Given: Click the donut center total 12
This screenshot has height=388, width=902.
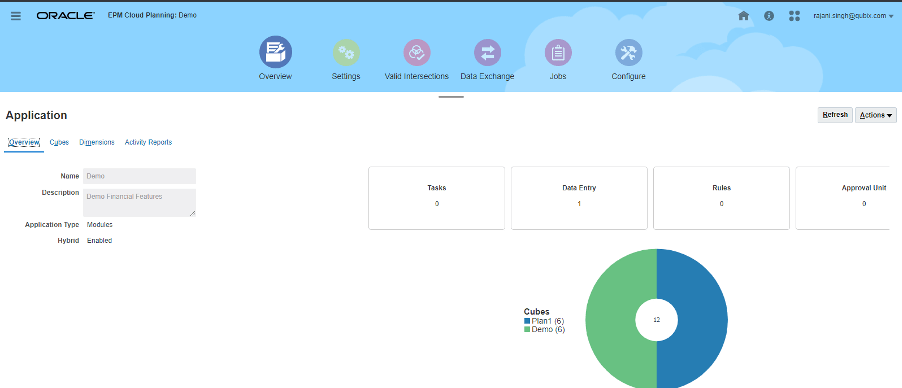Looking at the screenshot, I should (x=656, y=319).
